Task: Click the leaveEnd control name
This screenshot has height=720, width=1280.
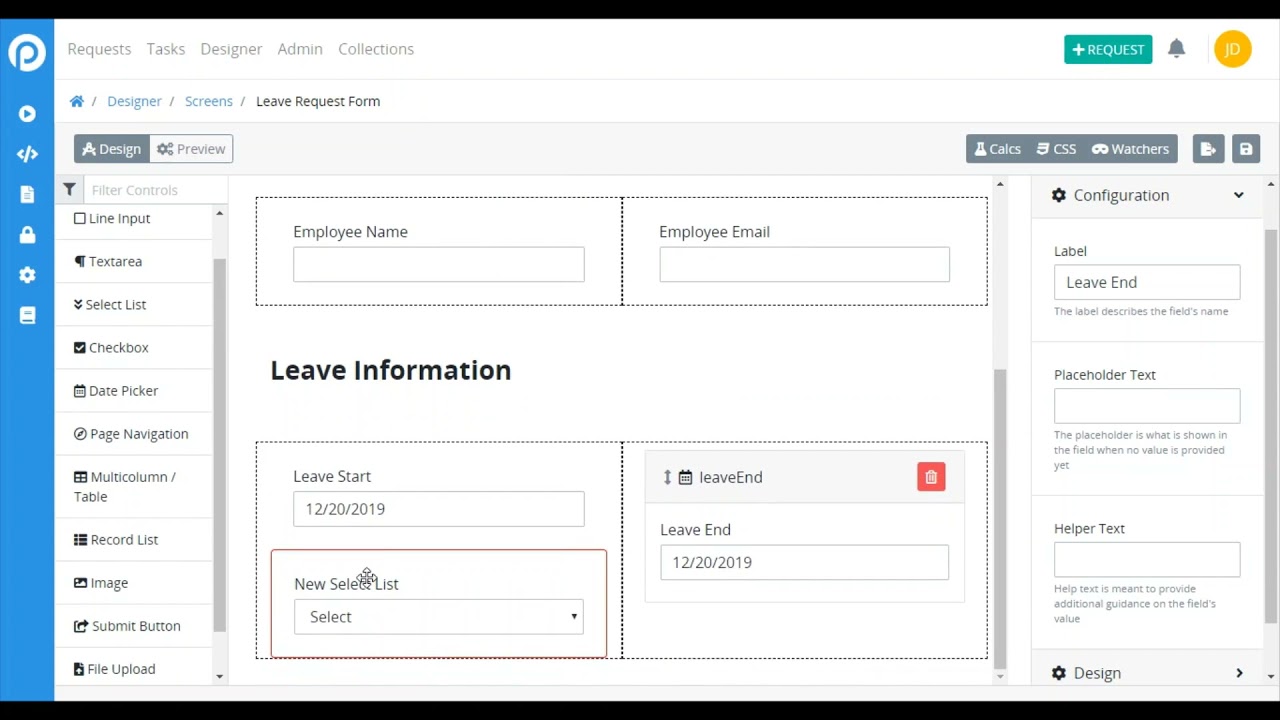Action: tap(730, 477)
